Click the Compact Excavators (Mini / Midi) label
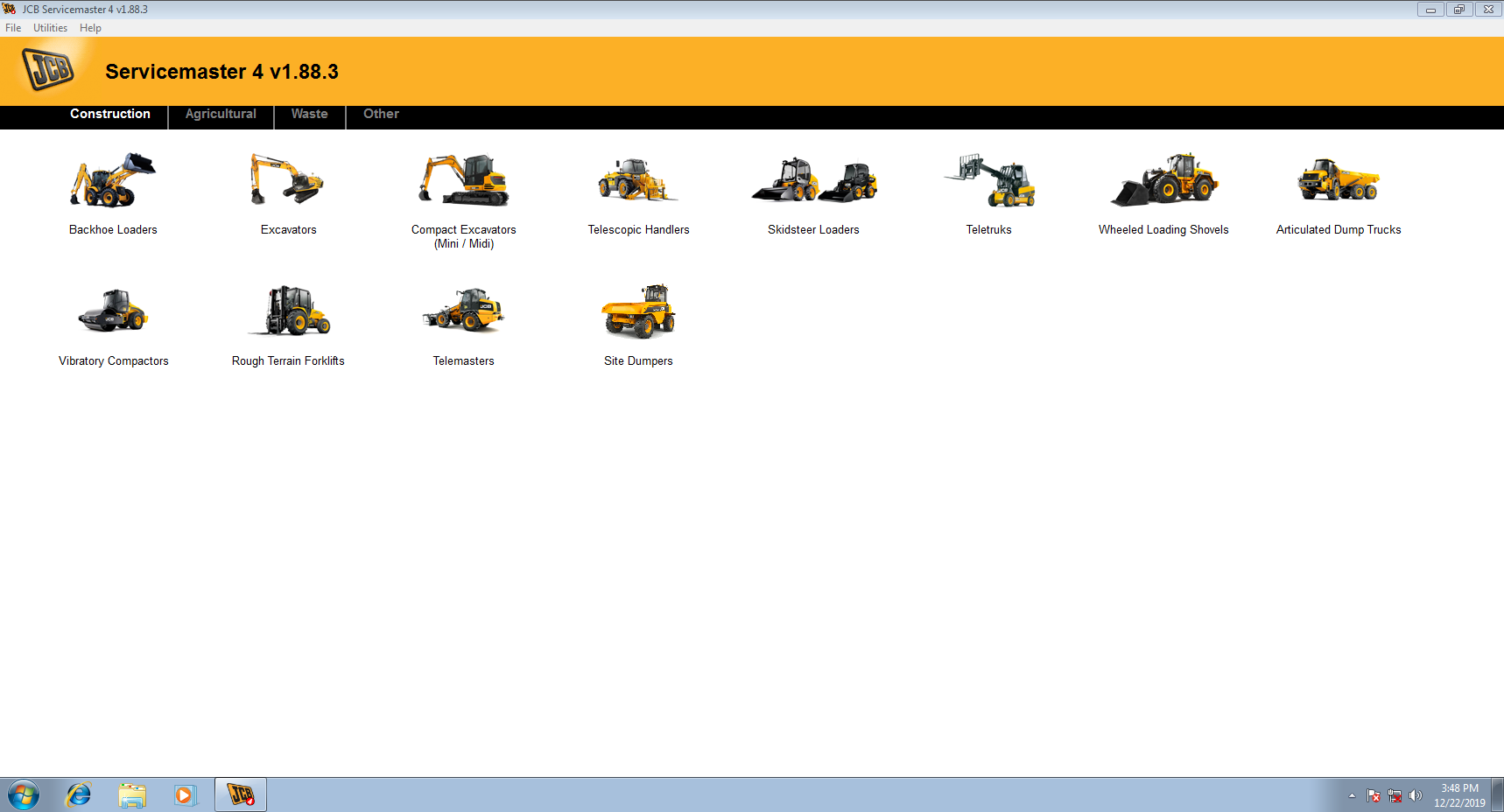This screenshot has width=1504, height=812. (x=464, y=237)
